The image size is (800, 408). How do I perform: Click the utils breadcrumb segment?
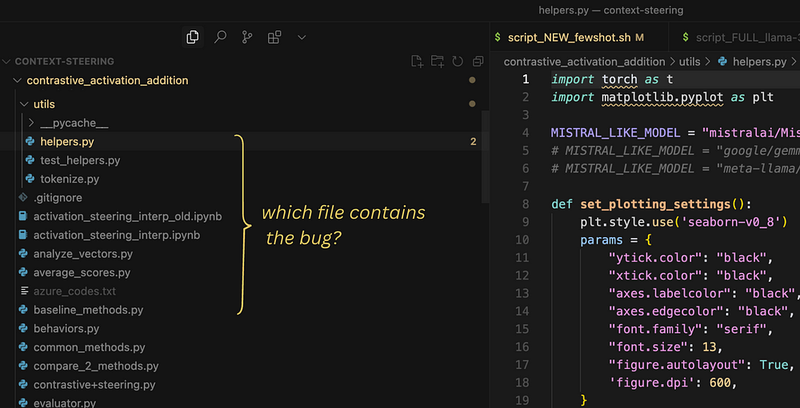[x=689, y=62]
